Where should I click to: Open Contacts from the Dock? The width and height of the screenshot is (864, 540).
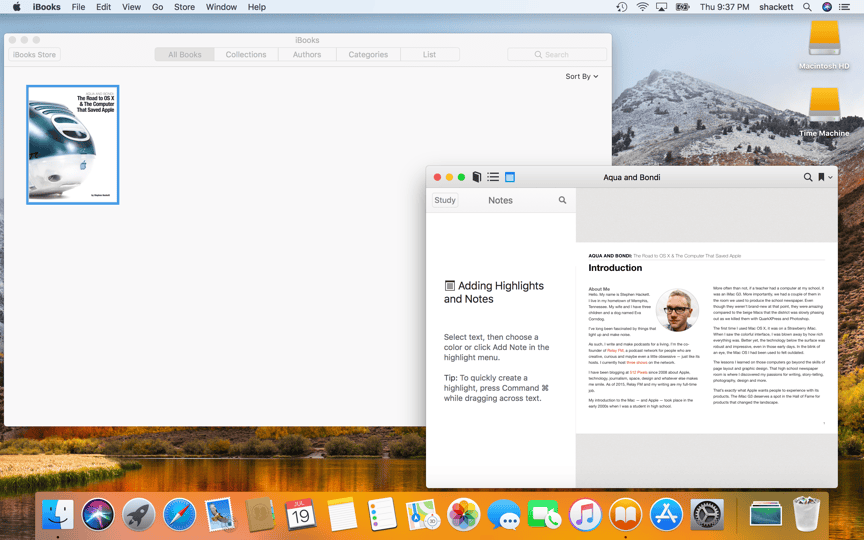pyautogui.click(x=260, y=515)
